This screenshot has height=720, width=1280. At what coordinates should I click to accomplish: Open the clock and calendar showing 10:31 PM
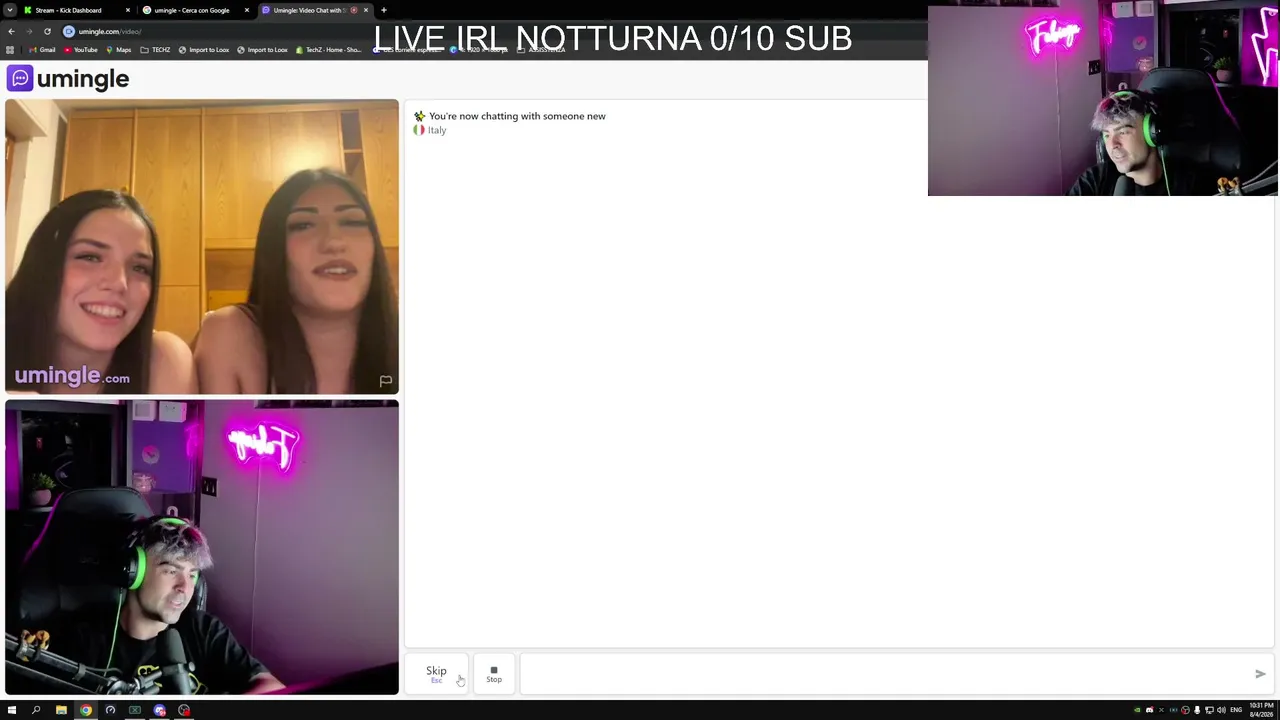click(x=1261, y=710)
